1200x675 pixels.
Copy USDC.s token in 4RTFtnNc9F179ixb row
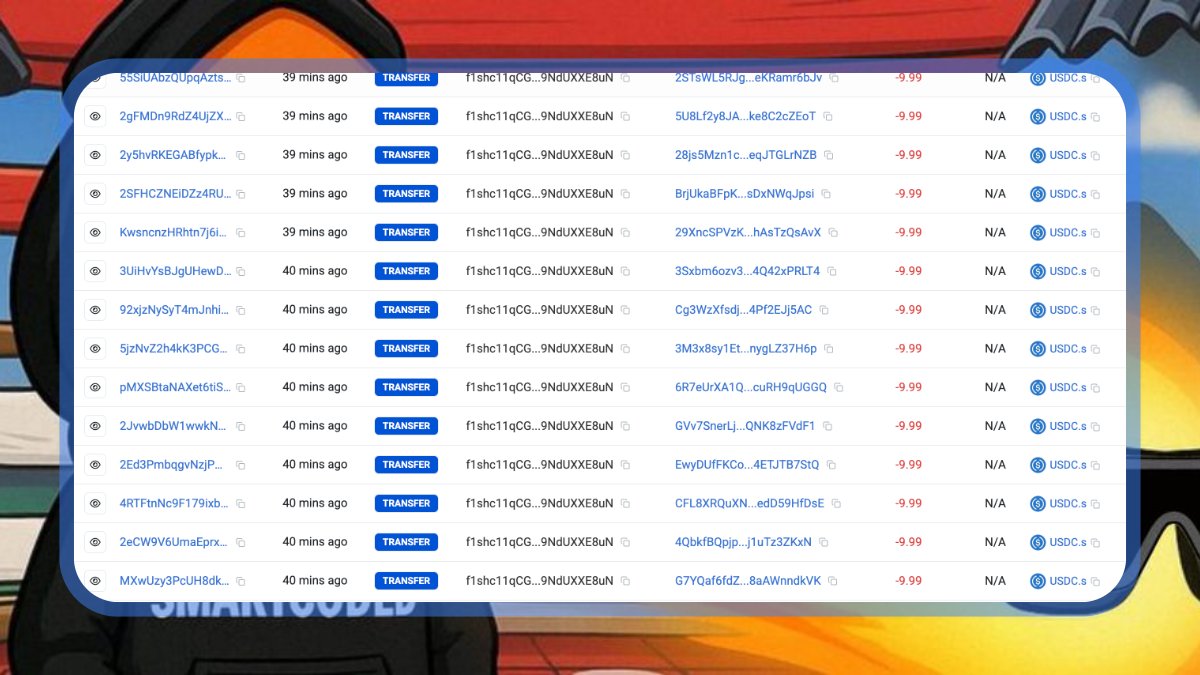(x=1095, y=504)
